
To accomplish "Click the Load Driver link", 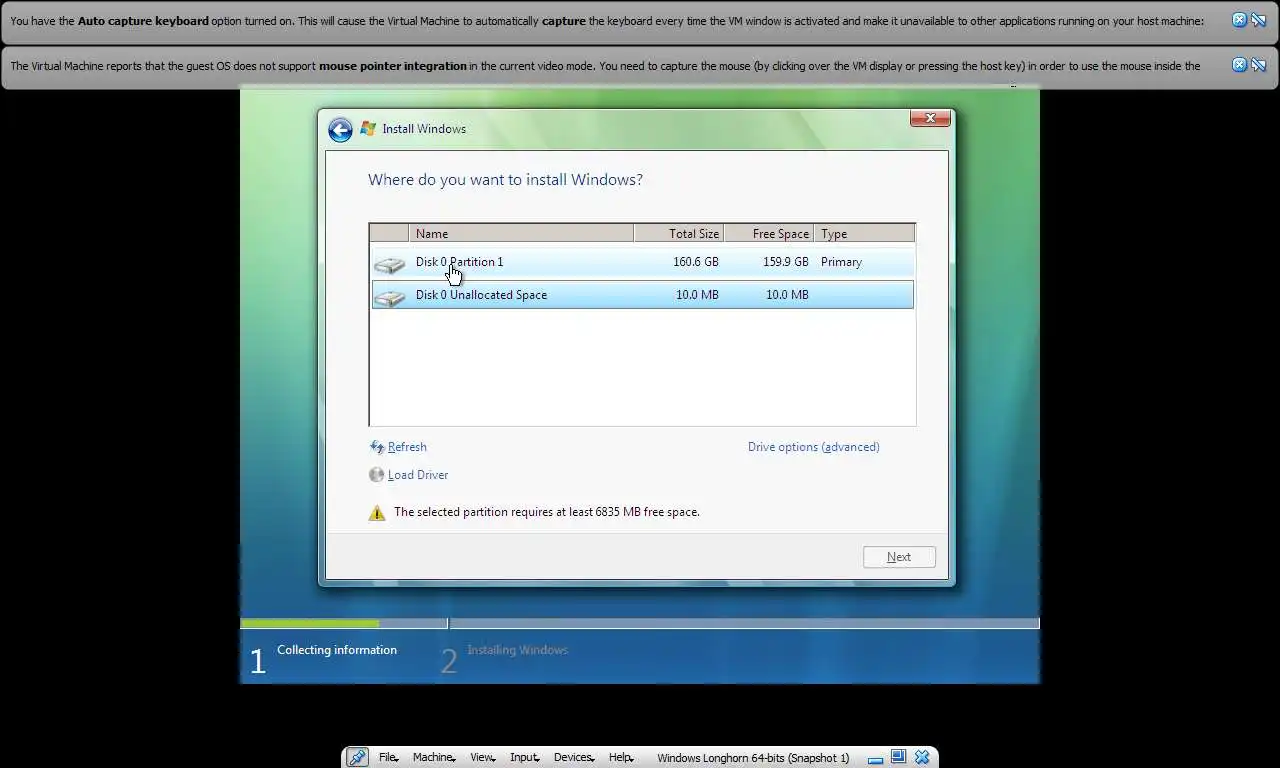I will pos(418,475).
